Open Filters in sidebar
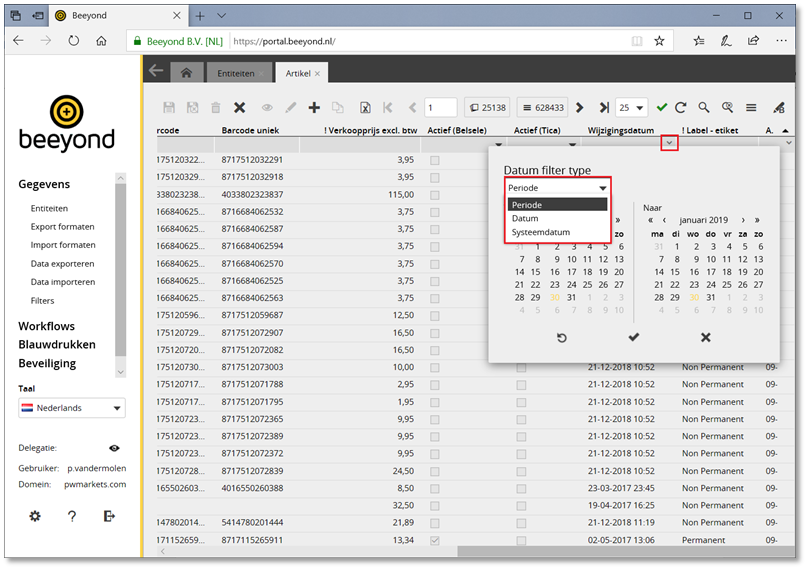The height and width of the screenshot is (569, 807). (x=42, y=300)
